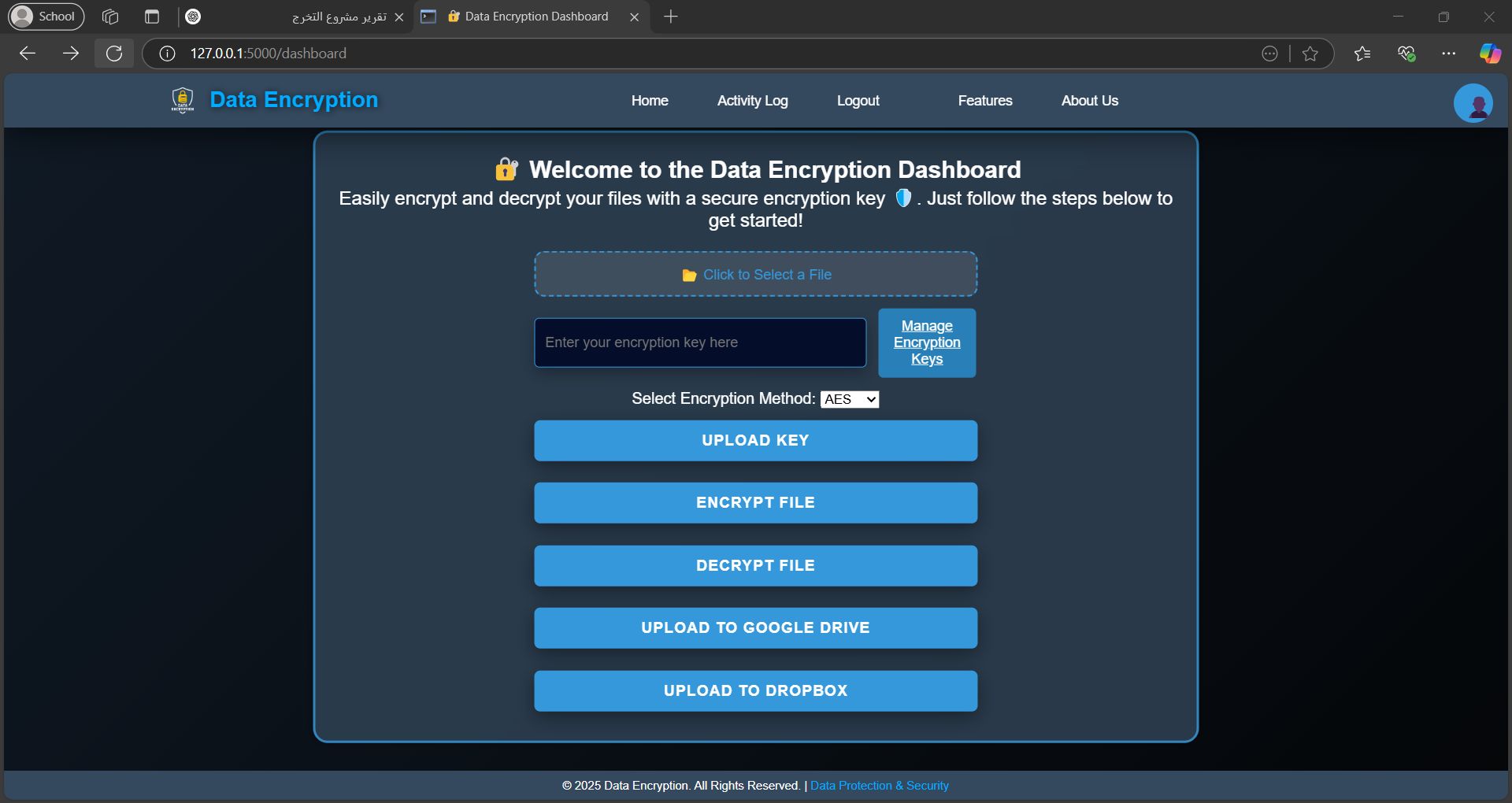Click Upload to Dropbox button
Screen dimensions: 1512x803
click(x=755, y=691)
